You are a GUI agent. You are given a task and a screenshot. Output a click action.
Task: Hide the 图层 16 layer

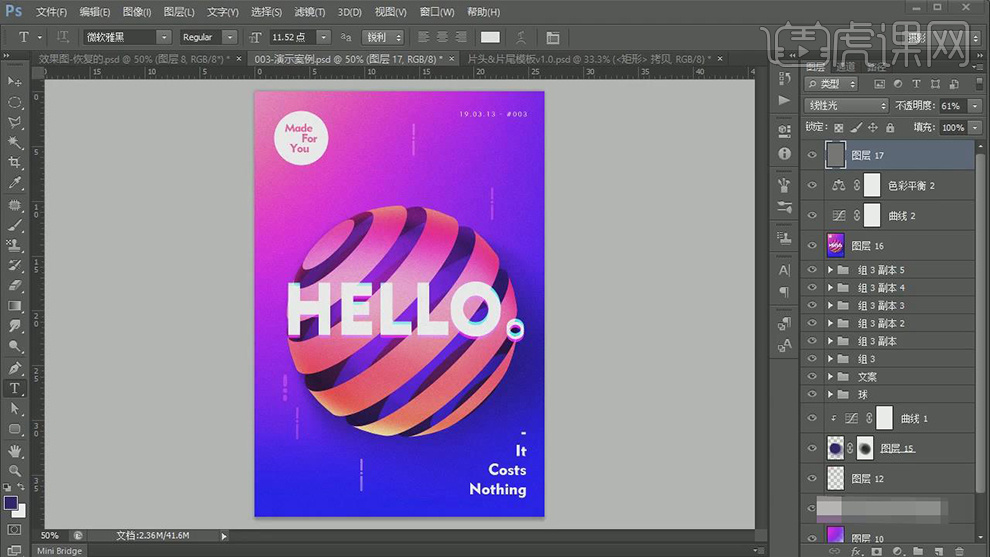click(812, 246)
